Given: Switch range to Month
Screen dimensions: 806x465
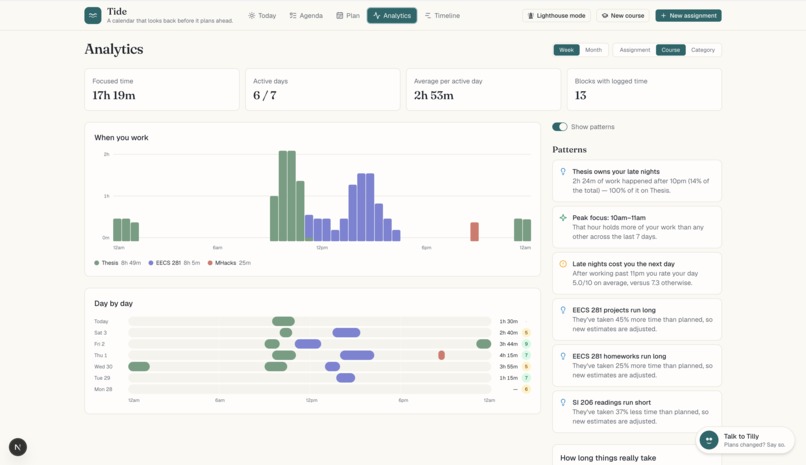Looking at the screenshot, I should 593,50.
